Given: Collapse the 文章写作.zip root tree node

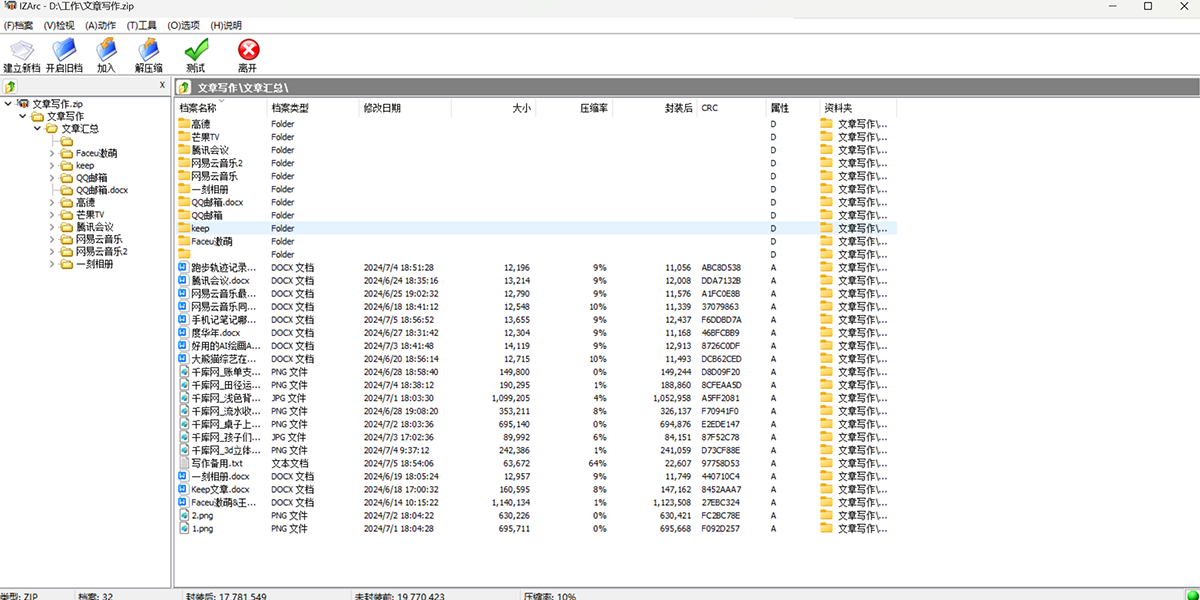Looking at the screenshot, I should point(8,103).
